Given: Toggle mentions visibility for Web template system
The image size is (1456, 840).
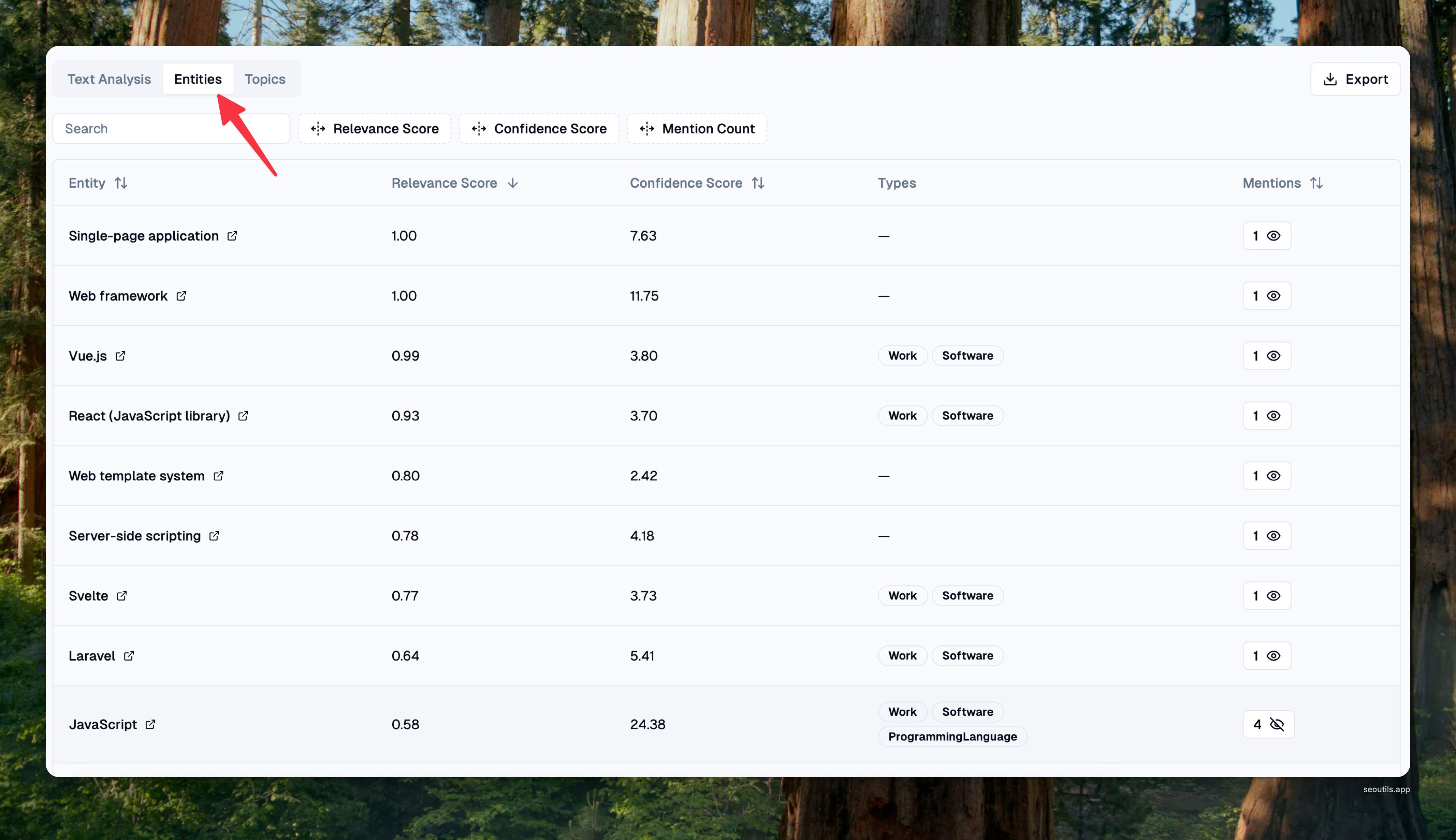Looking at the screenshot, I should tap(1267, 476).
